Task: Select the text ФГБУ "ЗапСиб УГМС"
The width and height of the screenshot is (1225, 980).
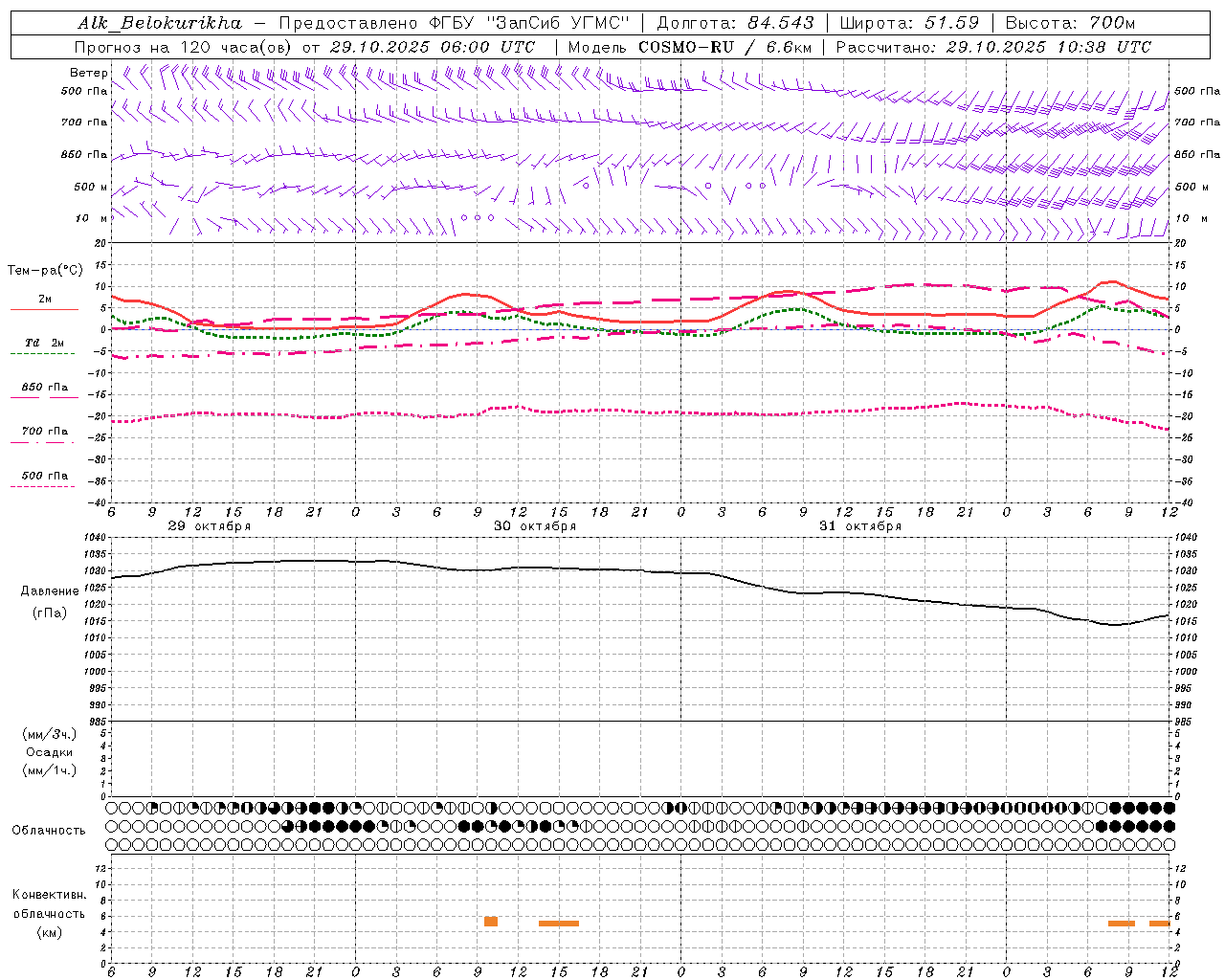Action: click(531, 23)
